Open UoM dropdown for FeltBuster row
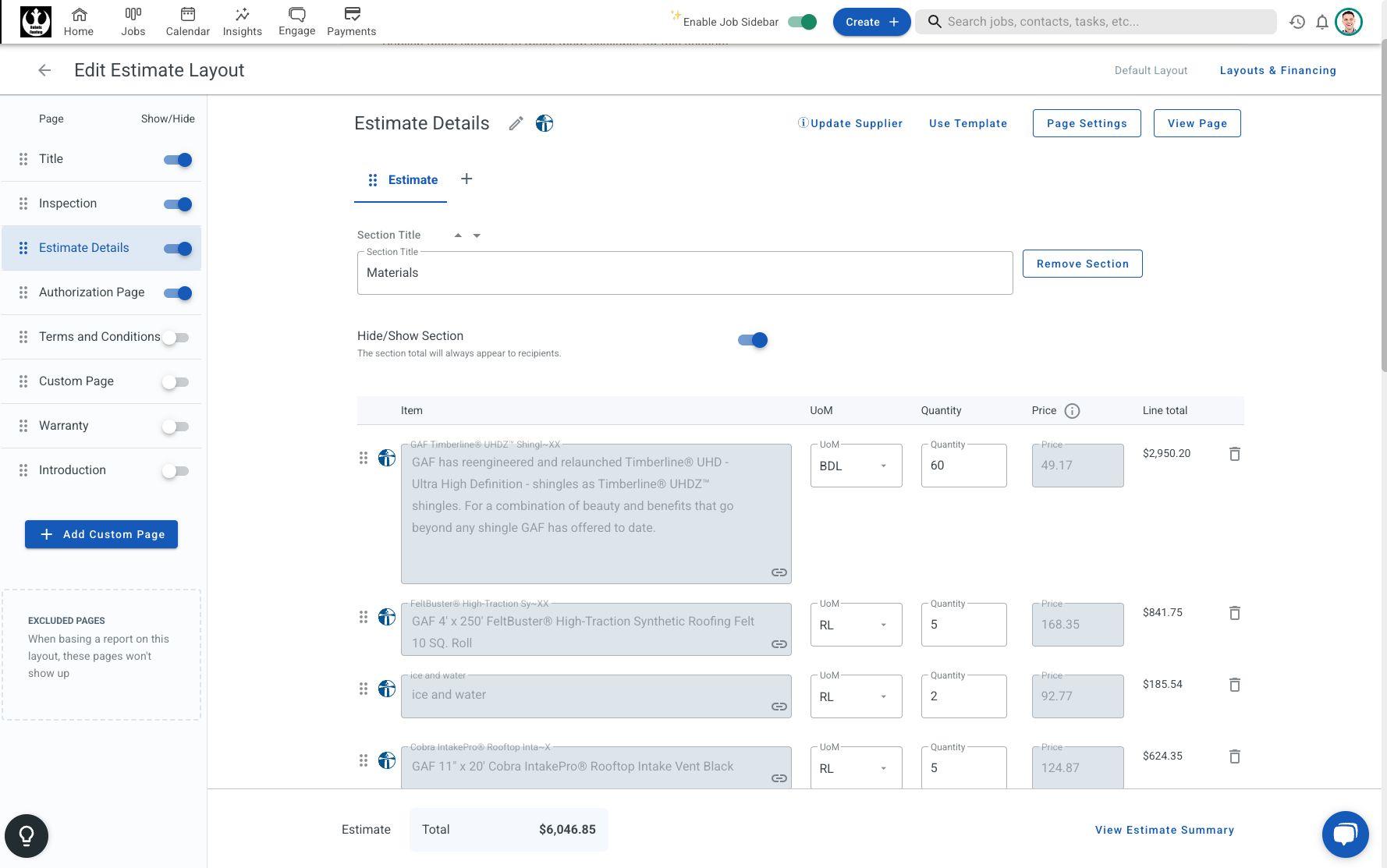 (x=856, y=625)
